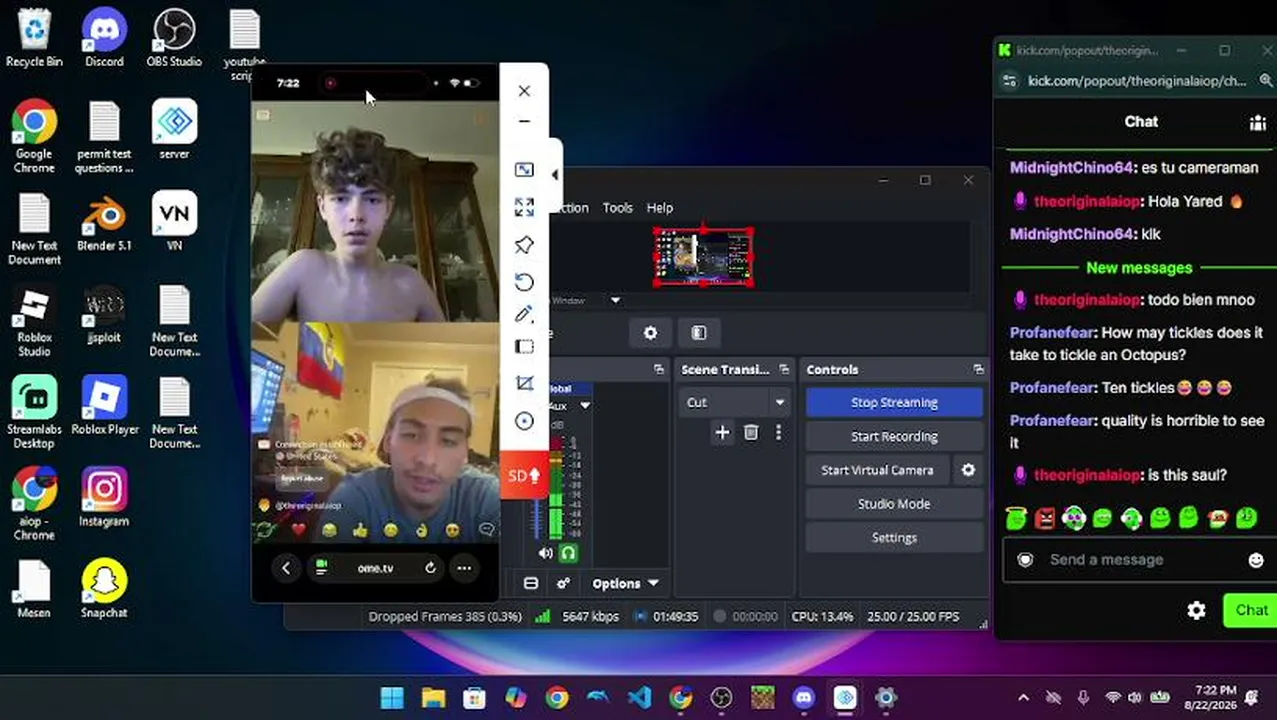Click MidnightChino64 username on klk message
This screenshot has width=1277, height=720.
coord(1072,234)
